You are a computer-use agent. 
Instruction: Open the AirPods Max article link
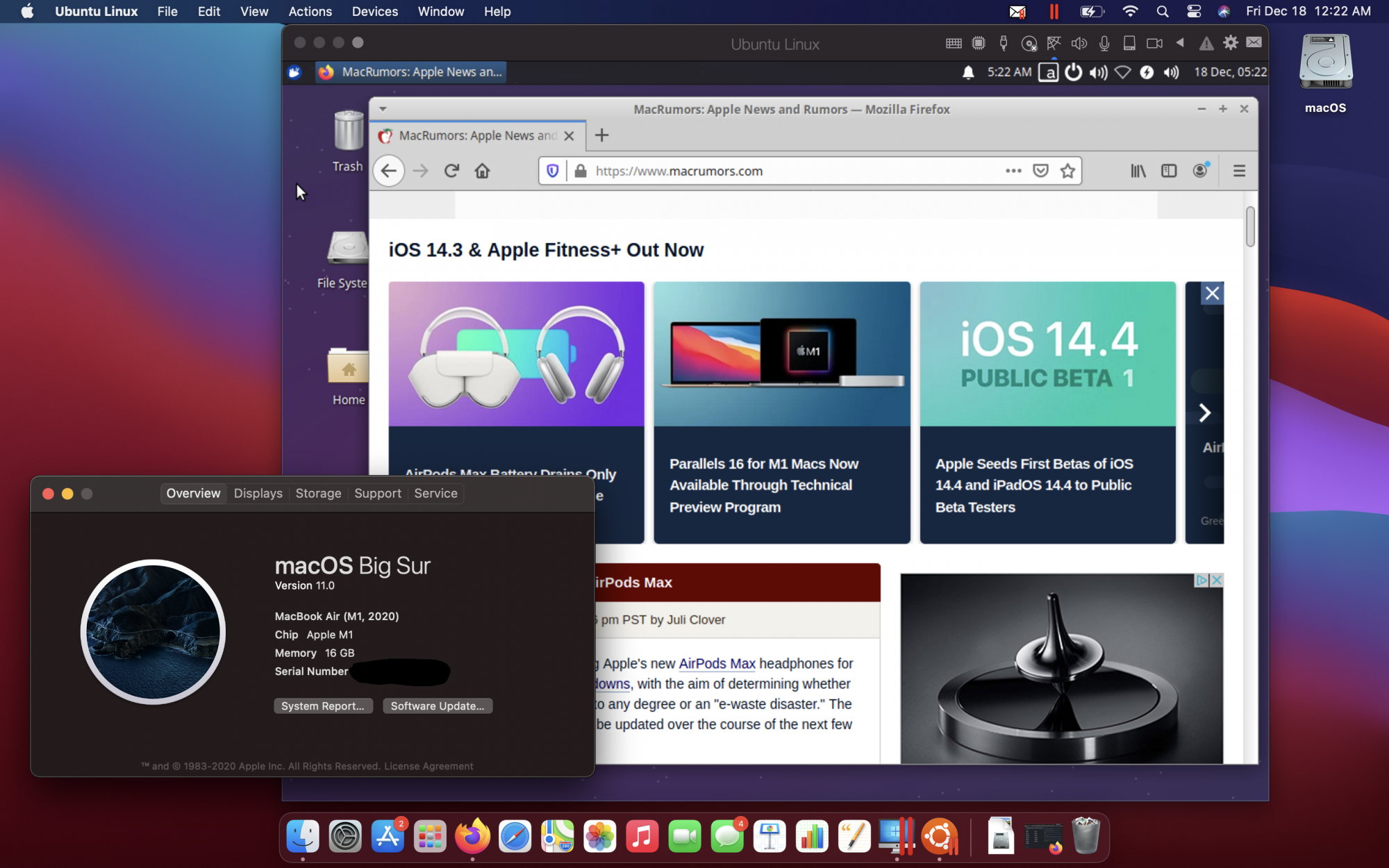pos(716,664)
